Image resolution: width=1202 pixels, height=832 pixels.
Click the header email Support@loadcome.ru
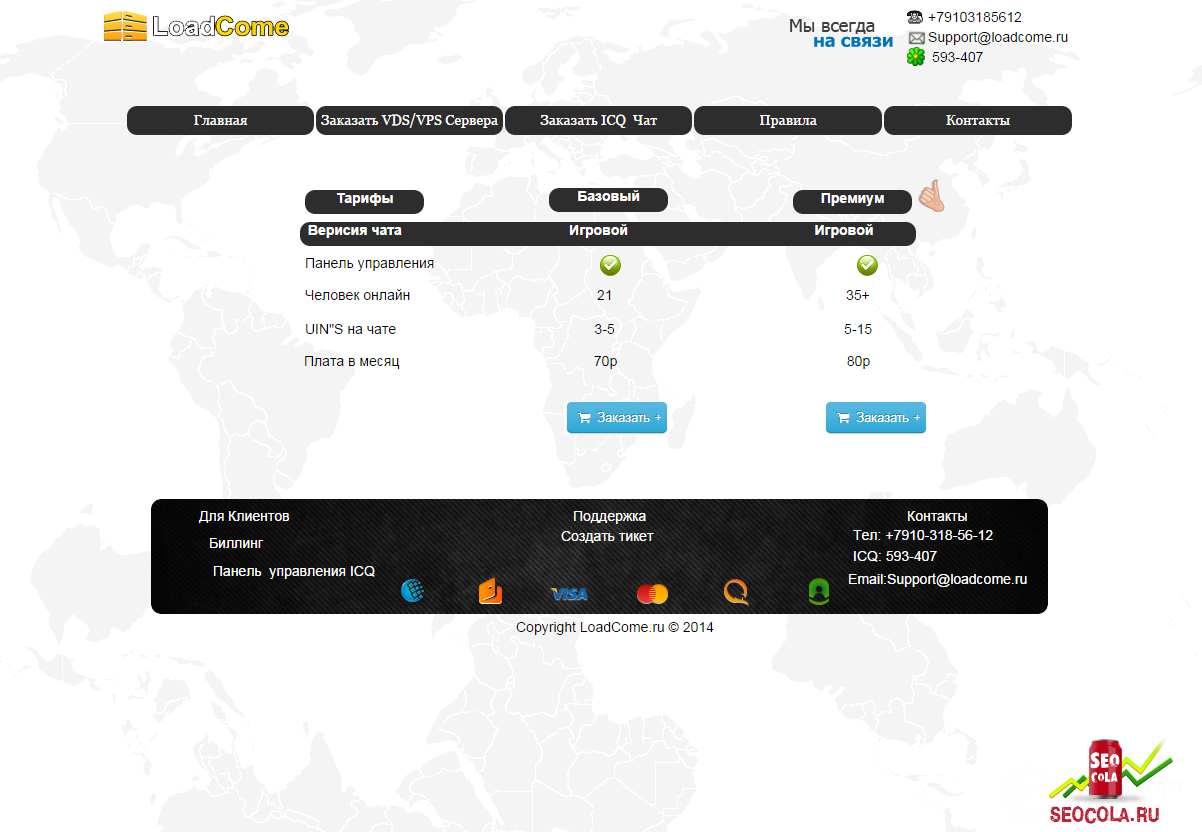998,37
